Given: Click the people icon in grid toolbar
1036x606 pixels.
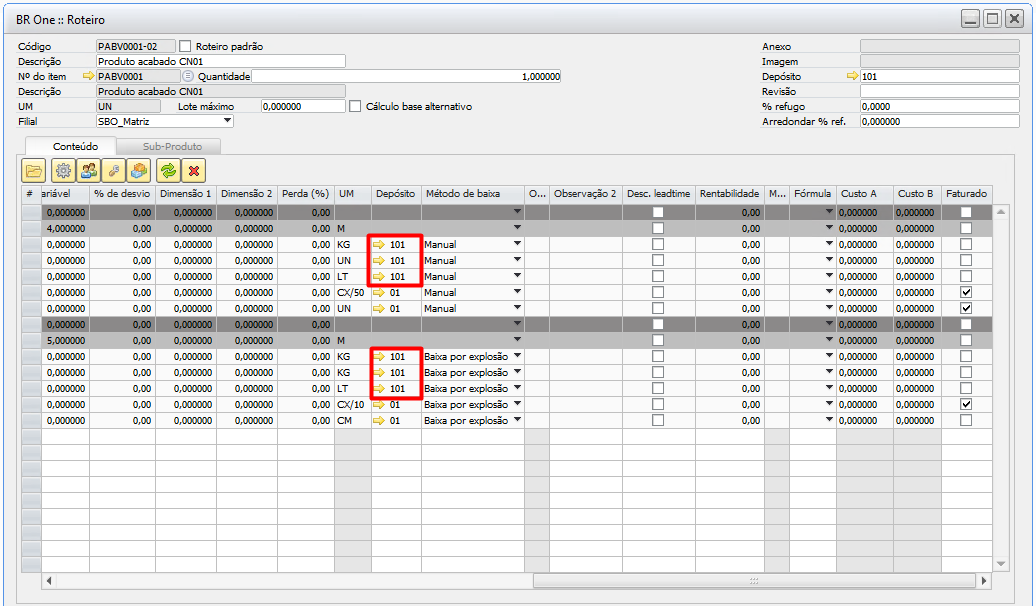Looking at the screenshot, I should click(x=89, y=170).
